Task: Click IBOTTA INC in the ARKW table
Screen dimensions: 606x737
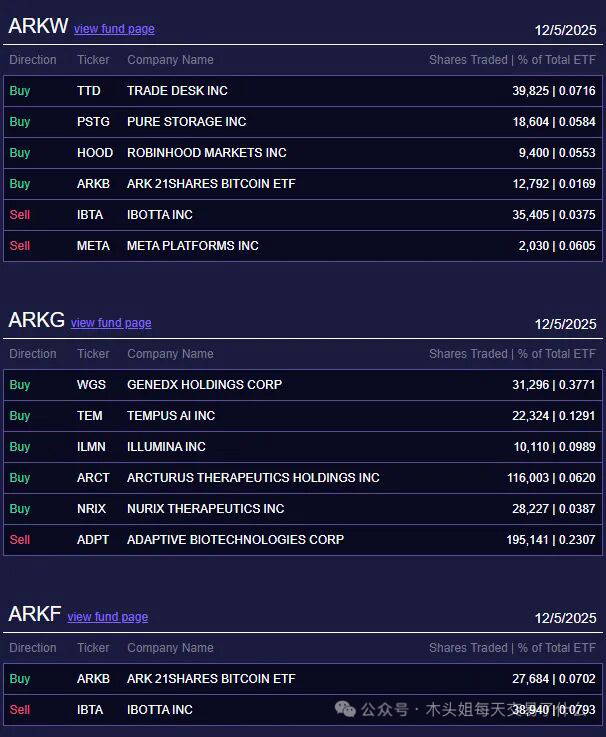Action: pos(160,215)
